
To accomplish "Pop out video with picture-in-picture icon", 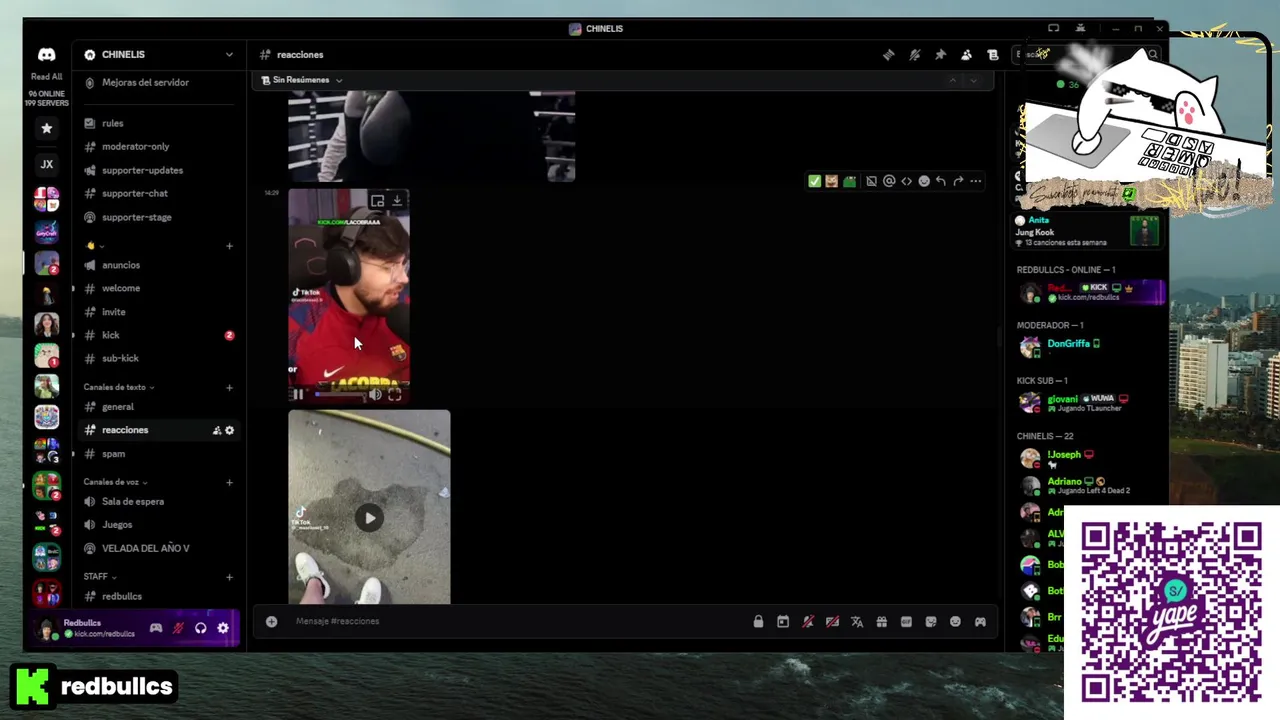I will [x=377, y=201].
